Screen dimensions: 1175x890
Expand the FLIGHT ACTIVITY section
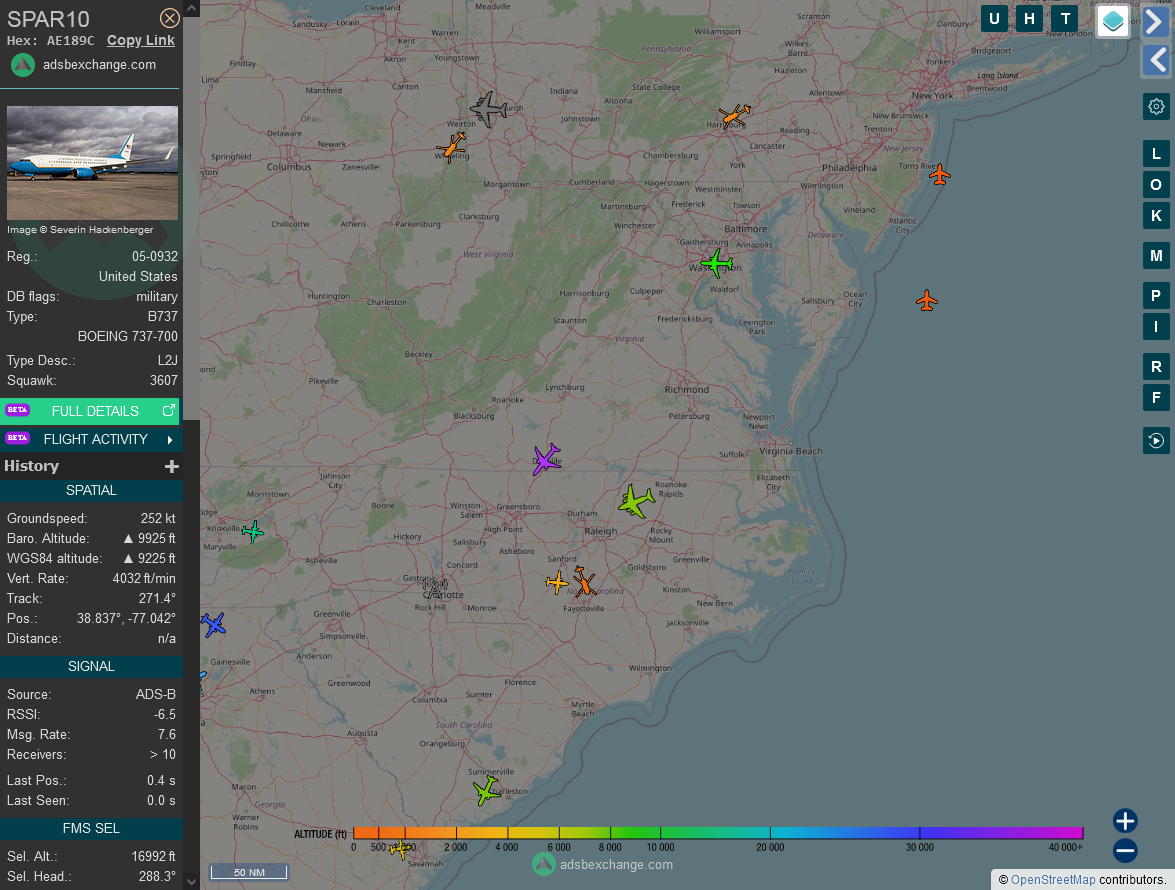90,439
